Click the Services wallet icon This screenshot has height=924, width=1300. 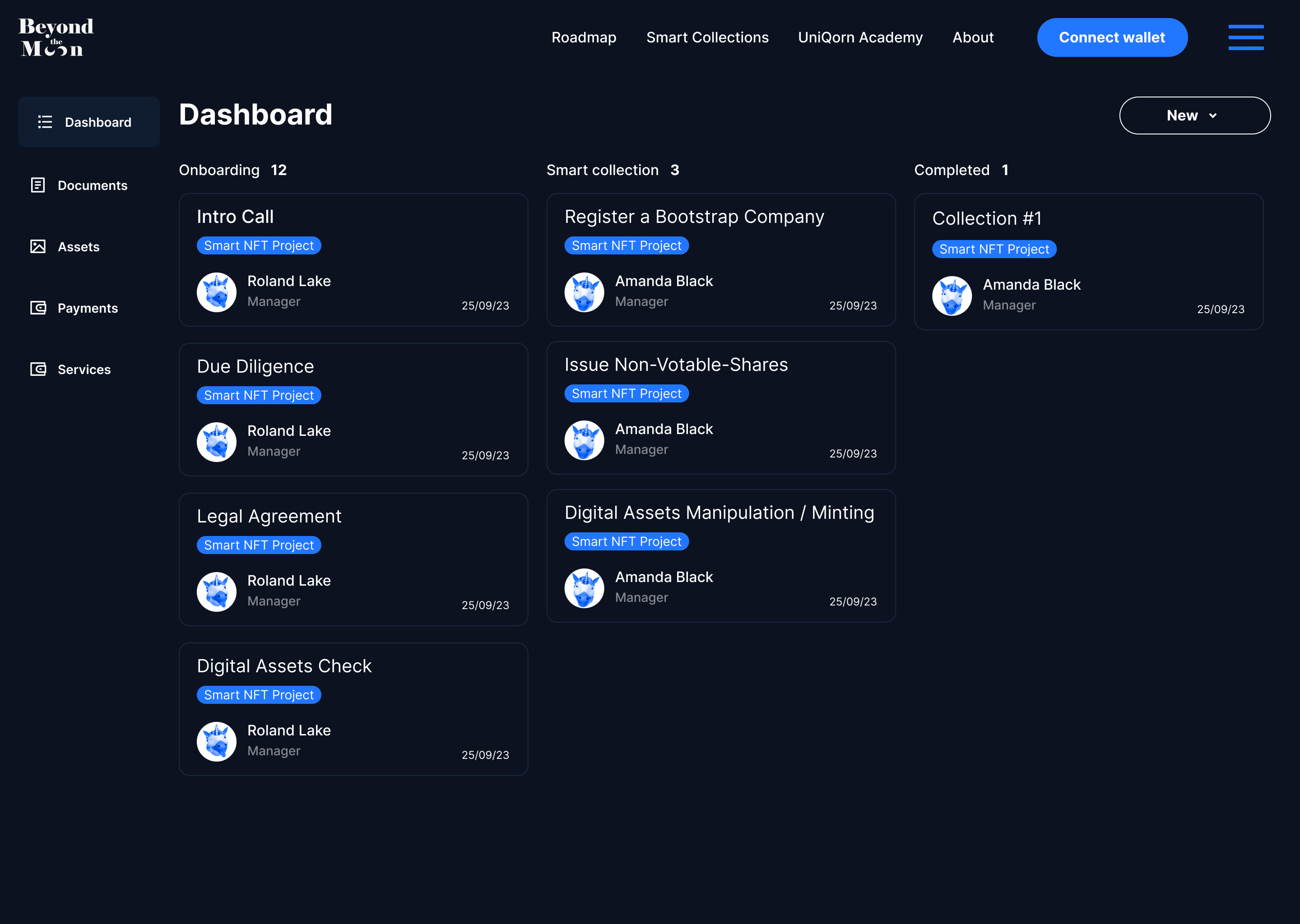click(x=37, y=369)
